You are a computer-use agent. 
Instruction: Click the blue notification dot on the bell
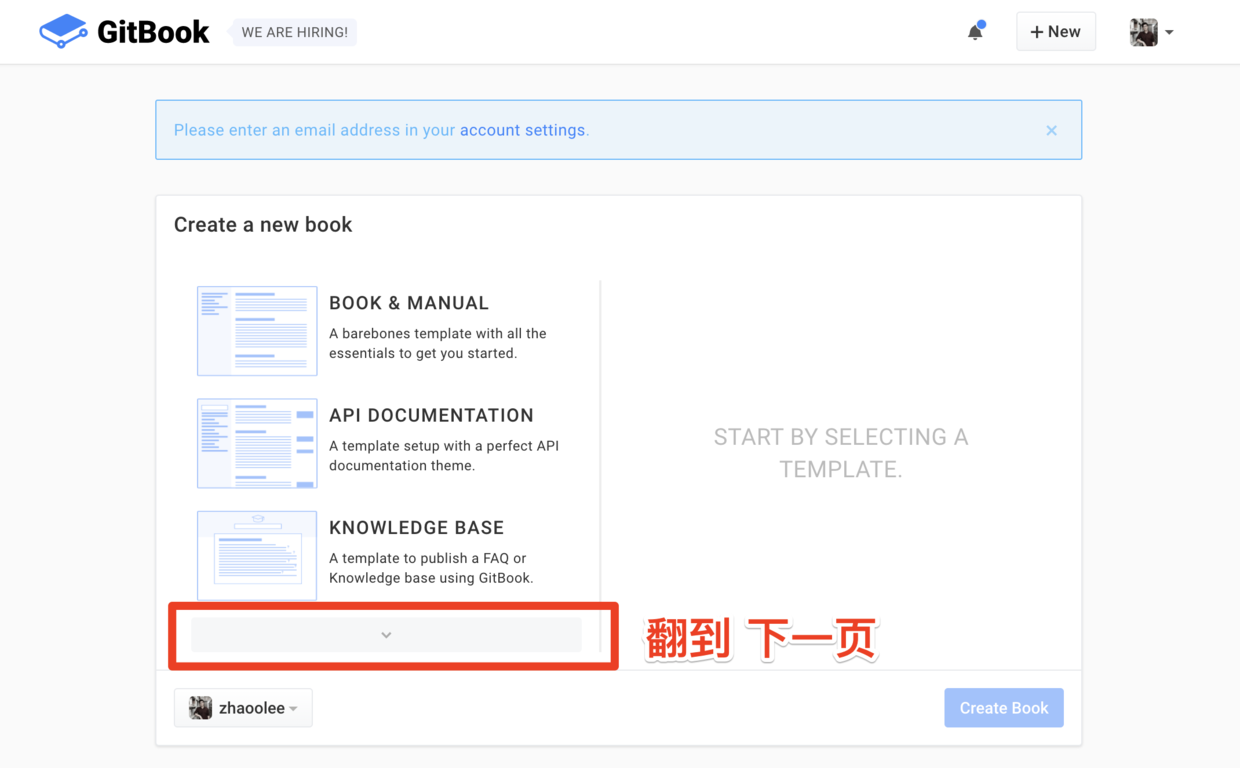(x=982, y=22)
